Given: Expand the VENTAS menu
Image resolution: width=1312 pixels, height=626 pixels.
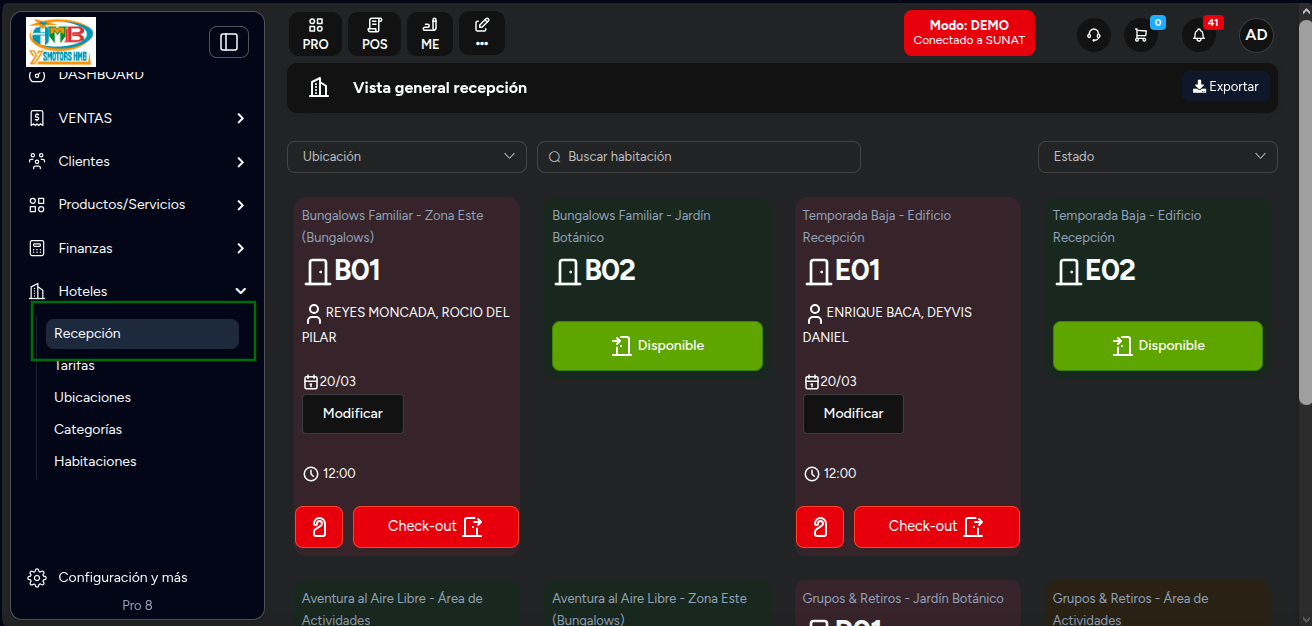Looking at the screenshot, I should coord(138,118).
